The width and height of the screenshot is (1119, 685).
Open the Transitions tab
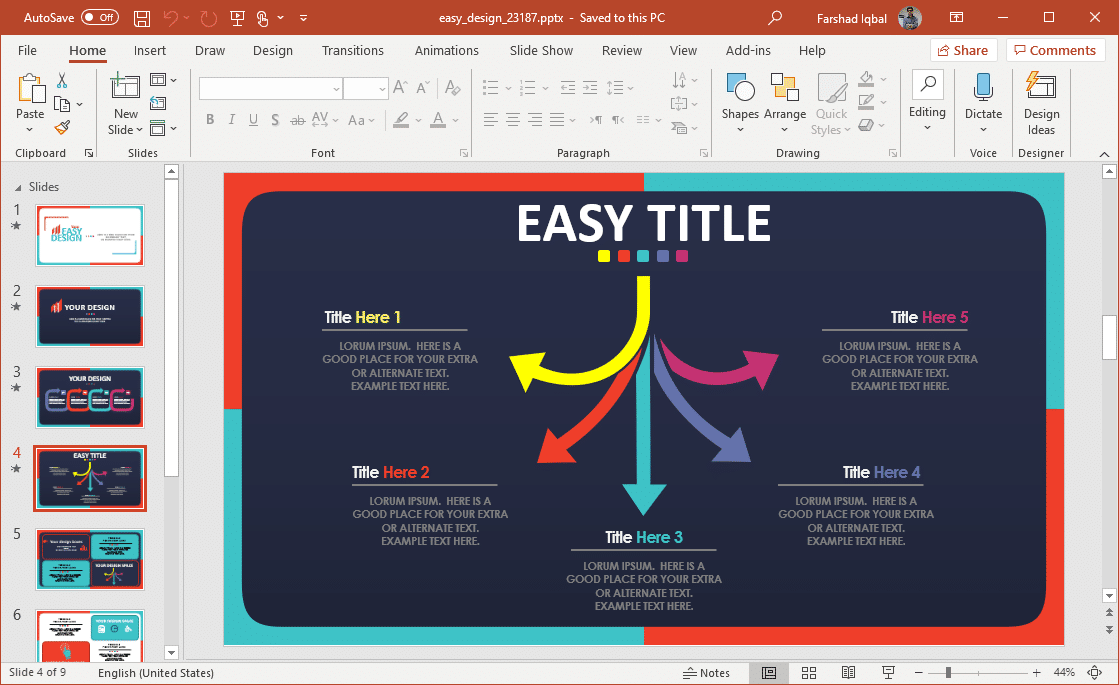point(352,50)
